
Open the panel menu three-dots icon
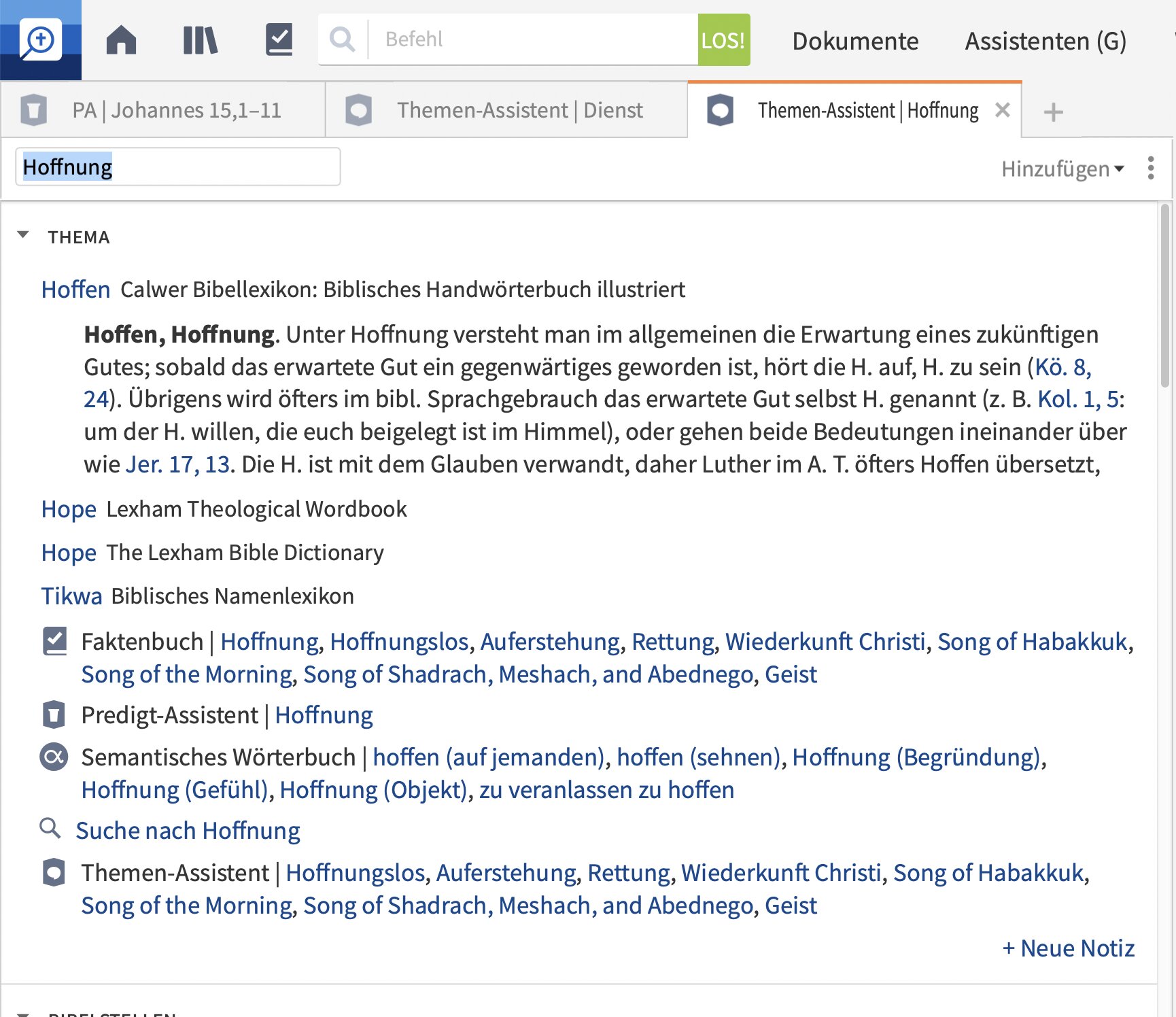(x=1151, y=168)
